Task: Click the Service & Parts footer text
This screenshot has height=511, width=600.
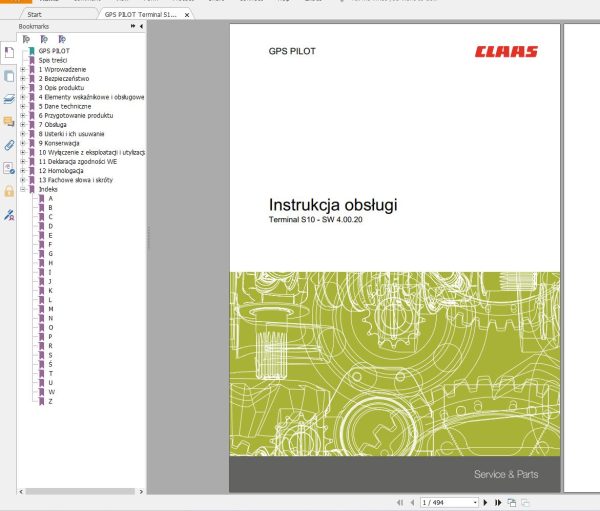Action: (506, 474)
